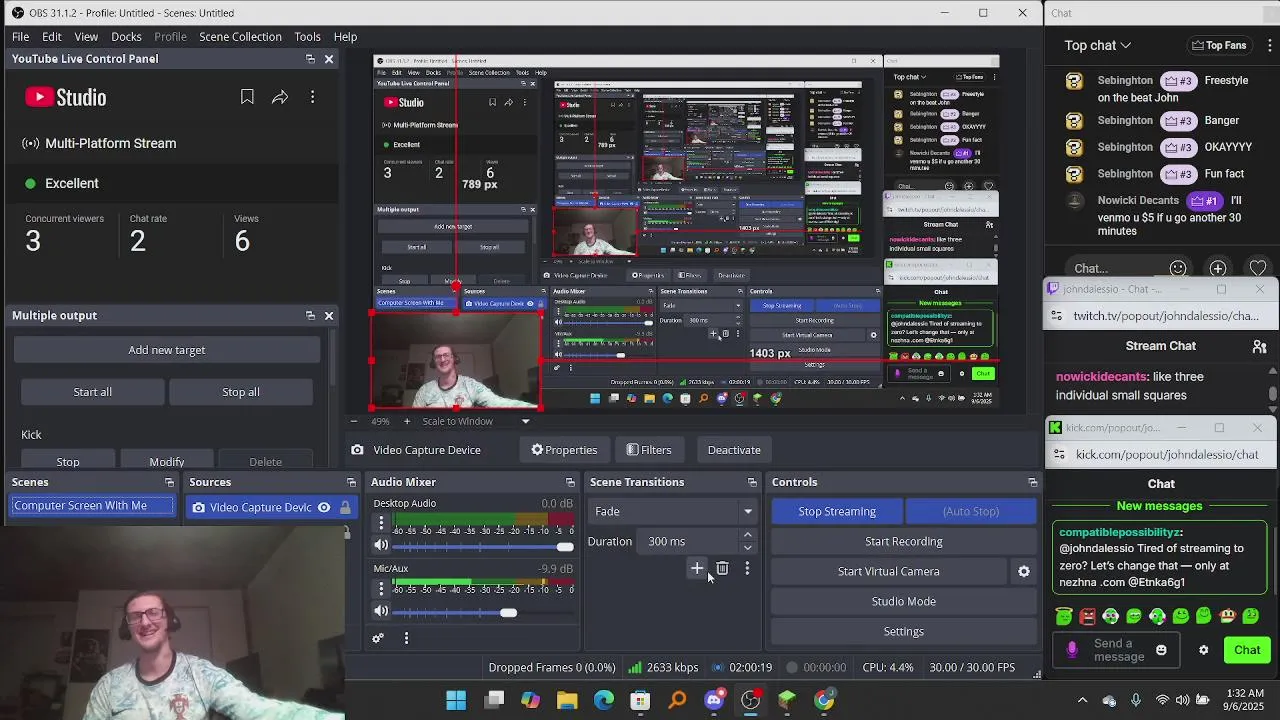Open virtual camera settings gear

click(x=1024, y=571)
